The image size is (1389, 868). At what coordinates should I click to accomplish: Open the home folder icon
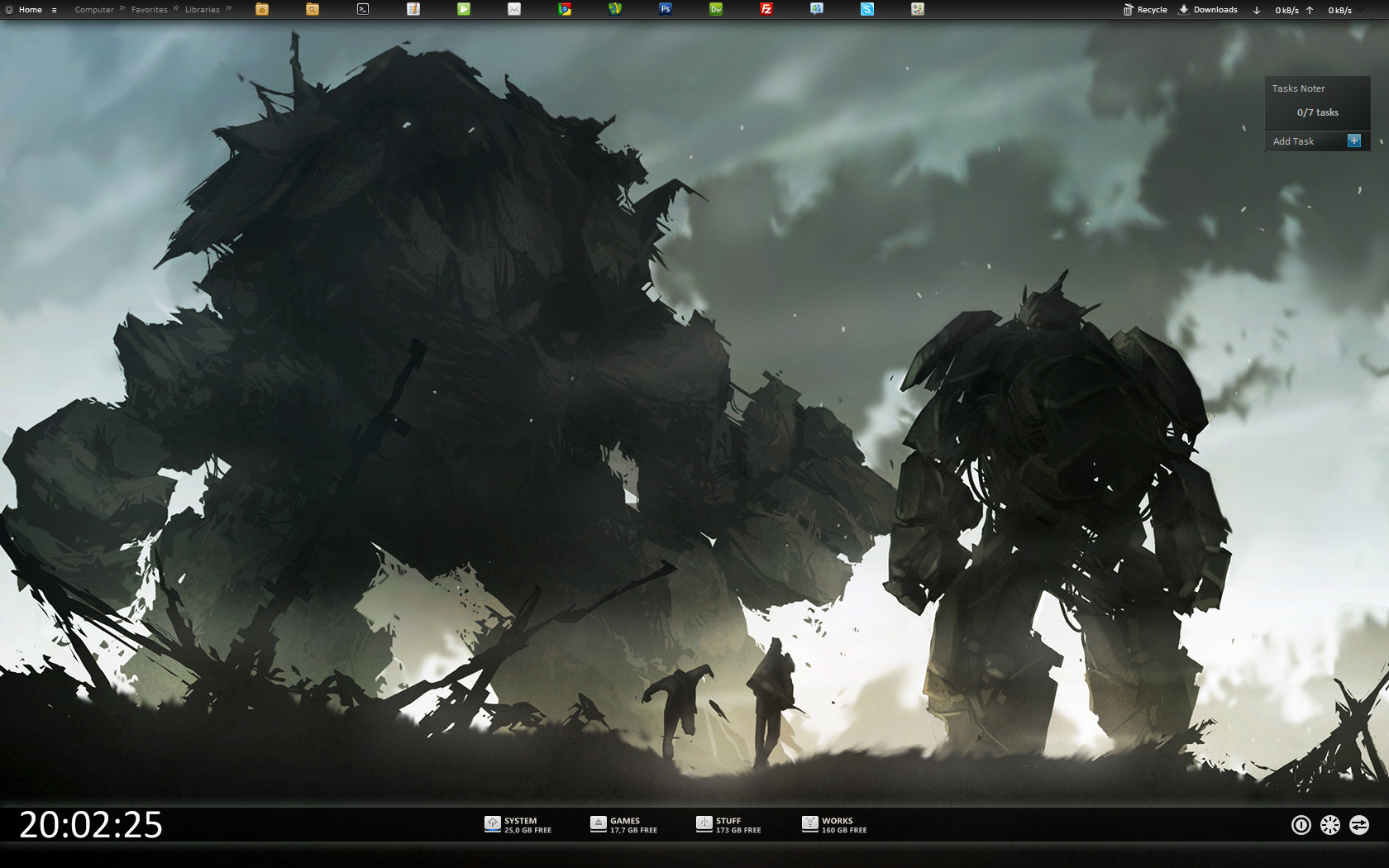click(262, 9)
